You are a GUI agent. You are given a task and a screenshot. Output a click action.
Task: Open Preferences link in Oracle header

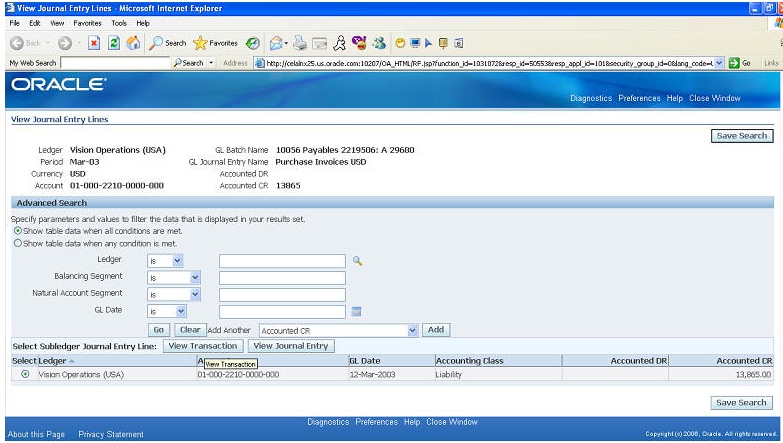click(639, 98)
